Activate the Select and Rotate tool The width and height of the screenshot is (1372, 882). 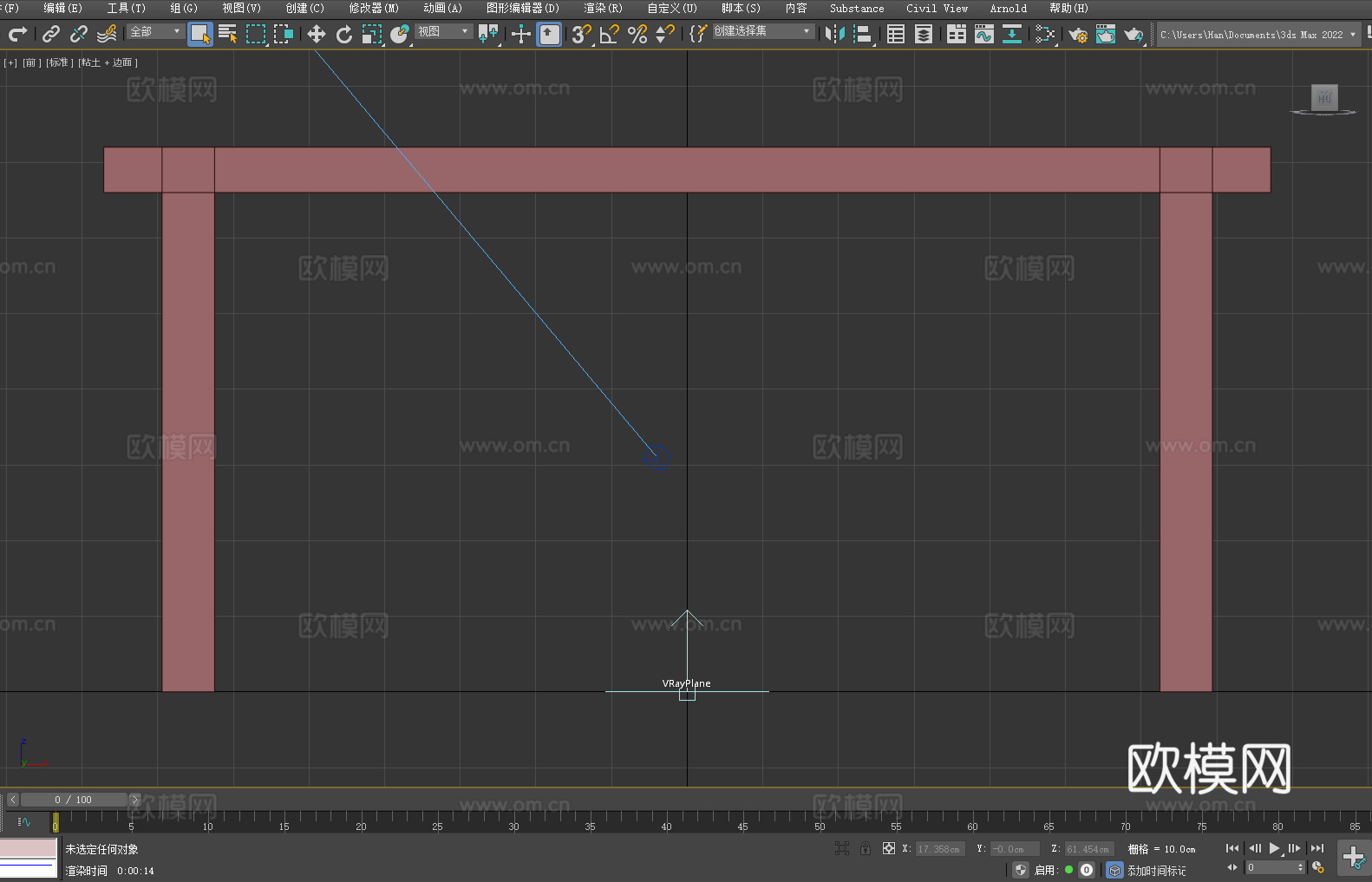pyautogui.click(x=344, y=34)
